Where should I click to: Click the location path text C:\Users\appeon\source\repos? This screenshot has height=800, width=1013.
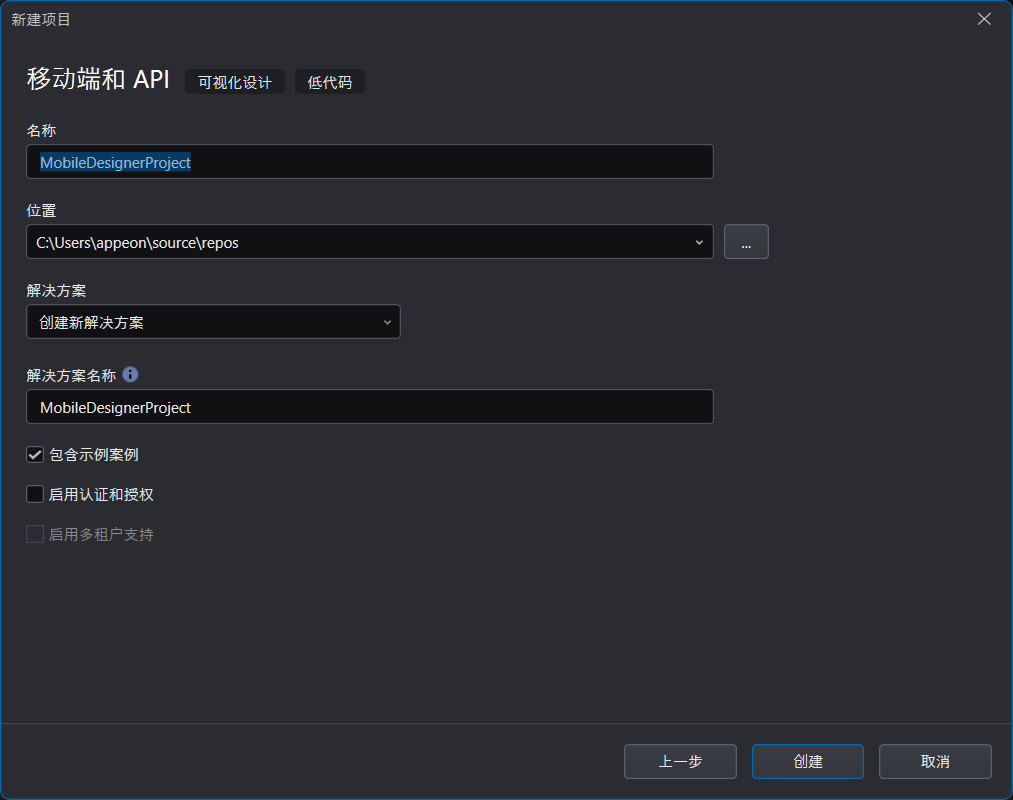[x=138, y=242]
